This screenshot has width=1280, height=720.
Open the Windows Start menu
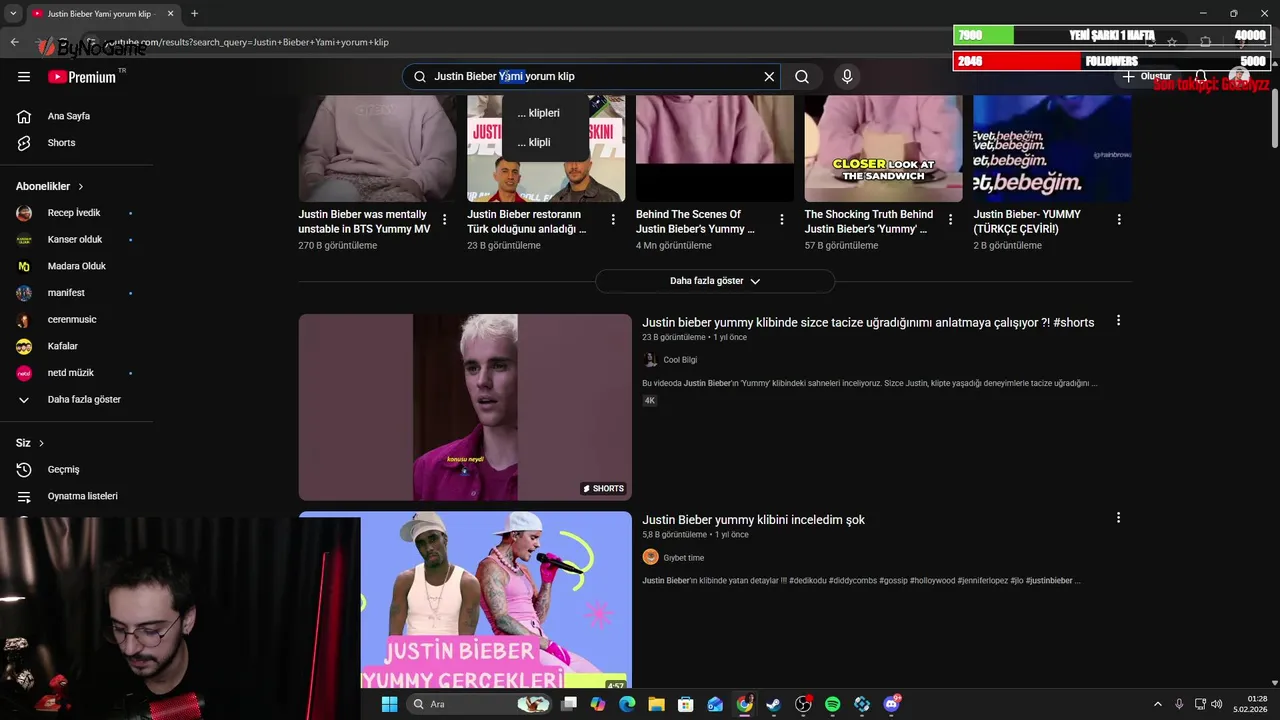point(389,704)
